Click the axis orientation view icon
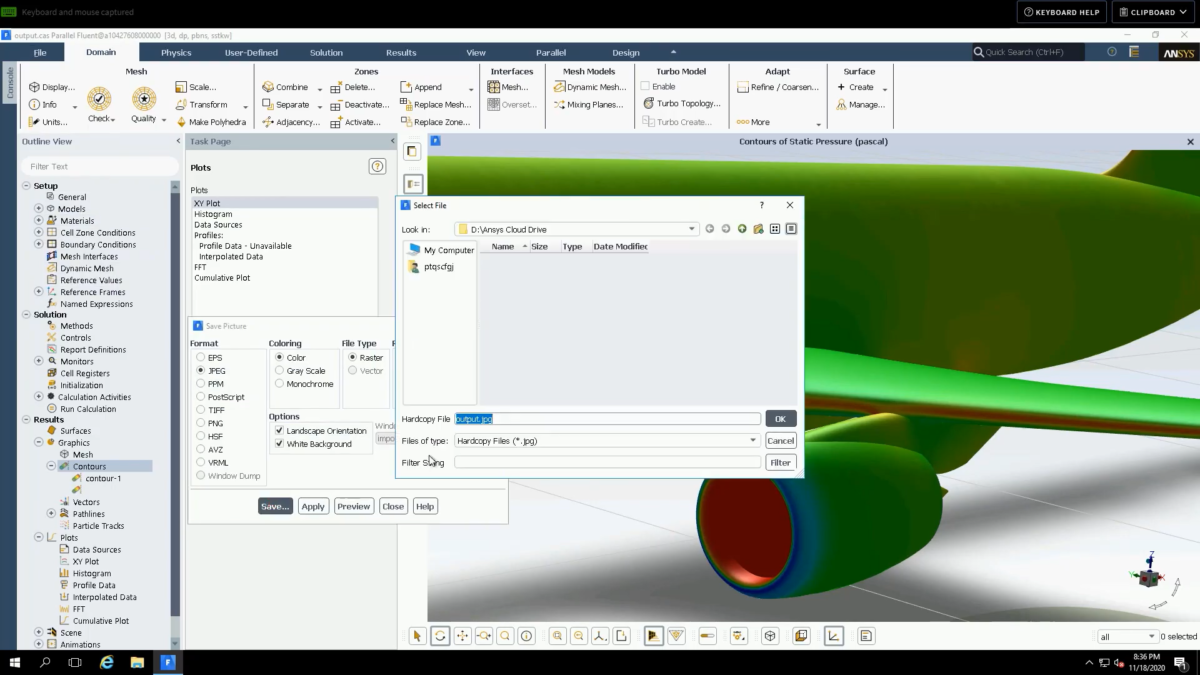Screen dimensions: 1200x675 [x=600, y=636]
